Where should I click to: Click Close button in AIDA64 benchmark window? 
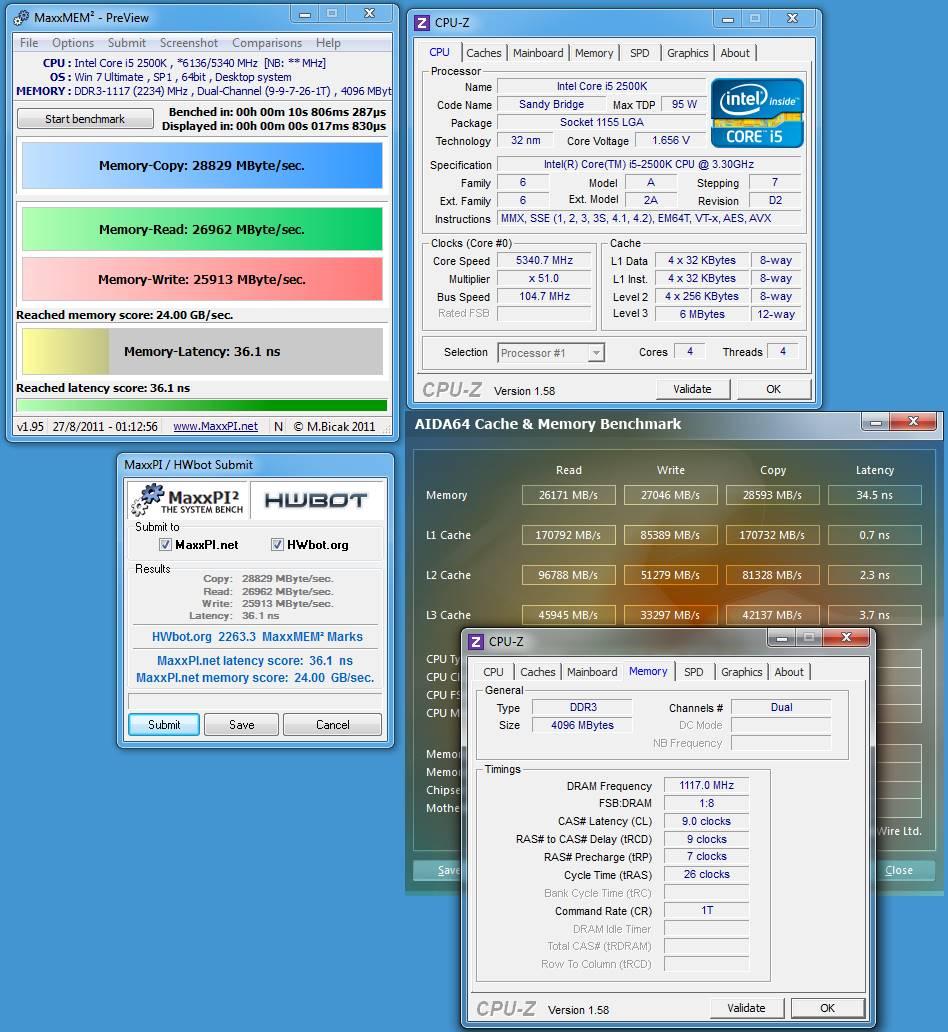(x=899, y=870)
